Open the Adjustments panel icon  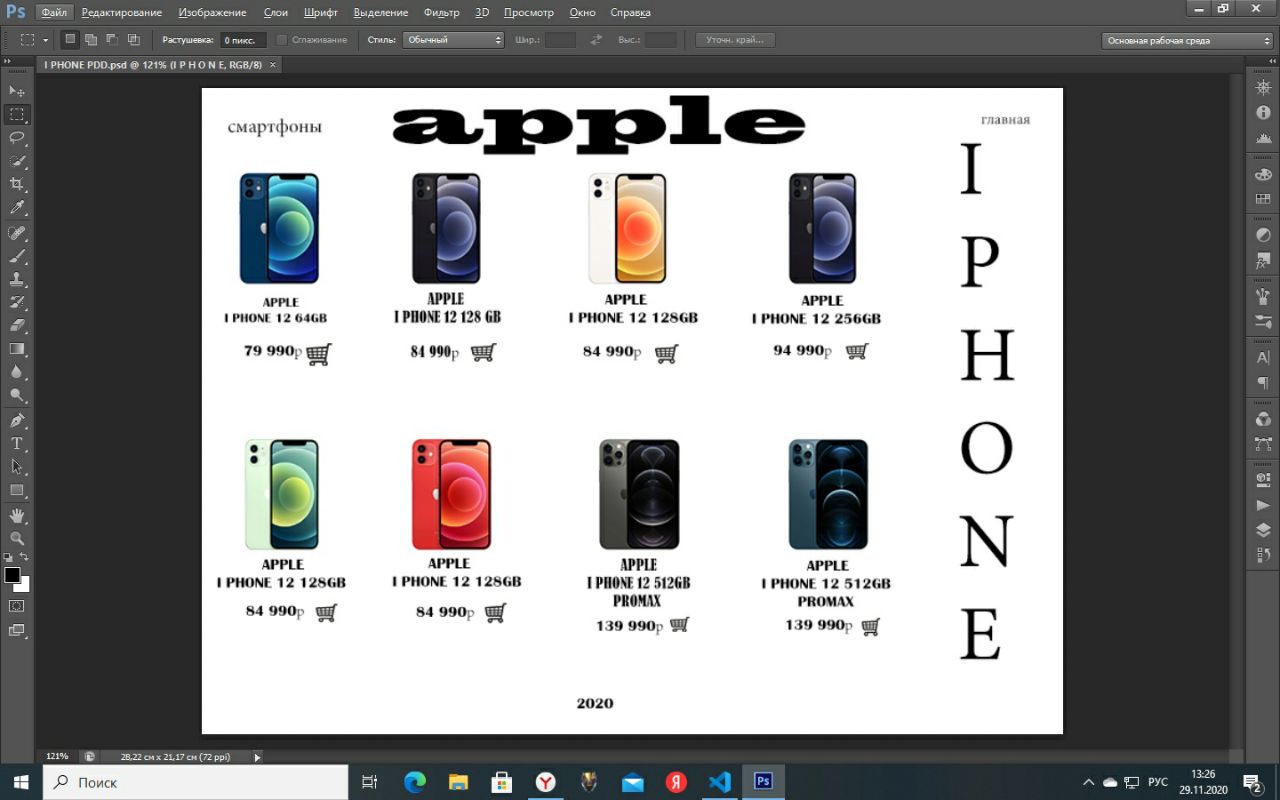pyautogui.click(x=1263, y=236)
